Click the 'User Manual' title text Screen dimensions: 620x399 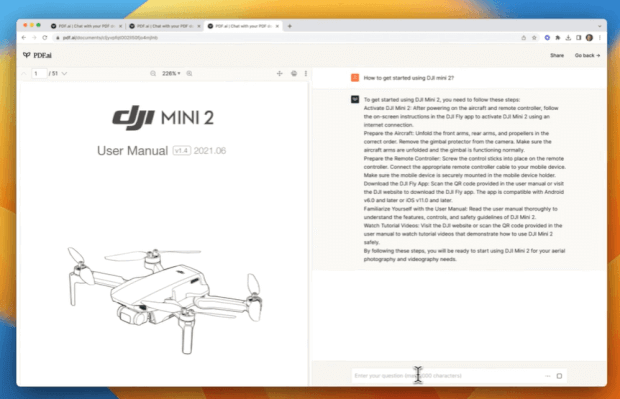[x=132, y=151]
